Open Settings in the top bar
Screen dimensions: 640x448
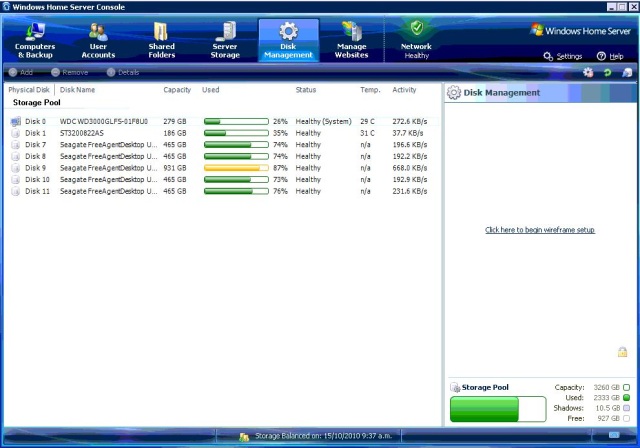pos(563,57)
